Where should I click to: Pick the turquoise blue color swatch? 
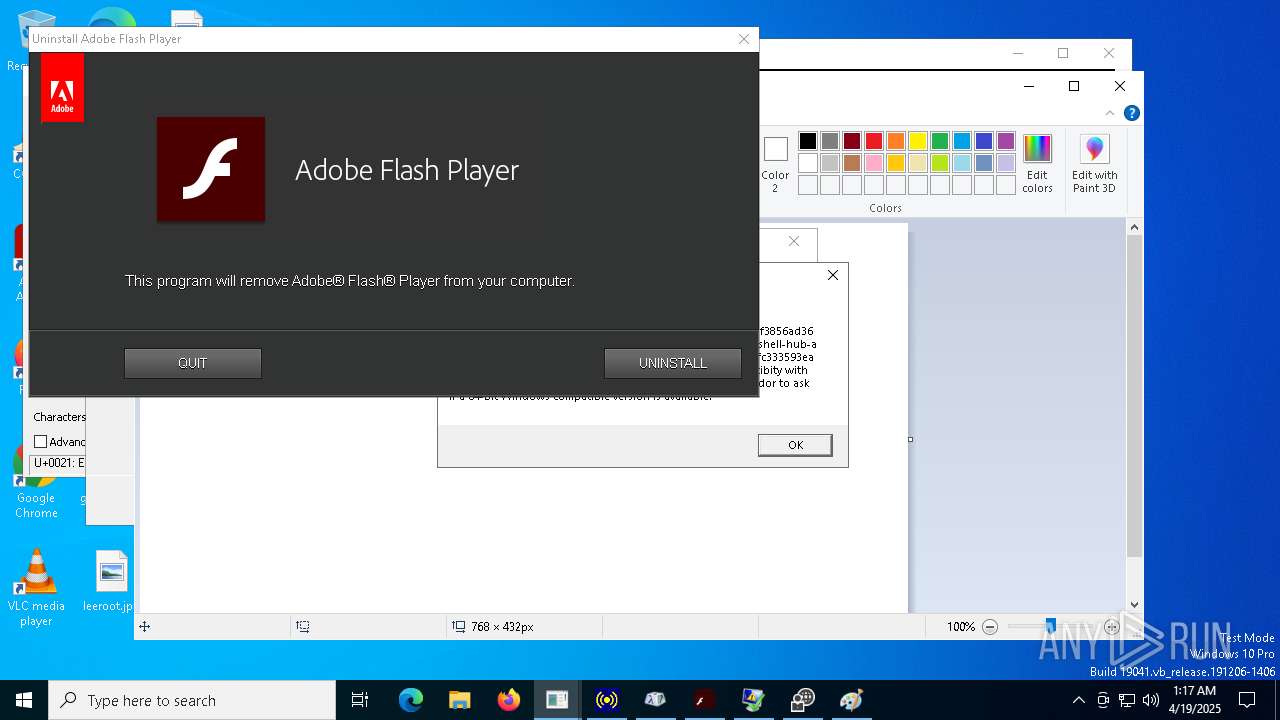click(962, 141)
